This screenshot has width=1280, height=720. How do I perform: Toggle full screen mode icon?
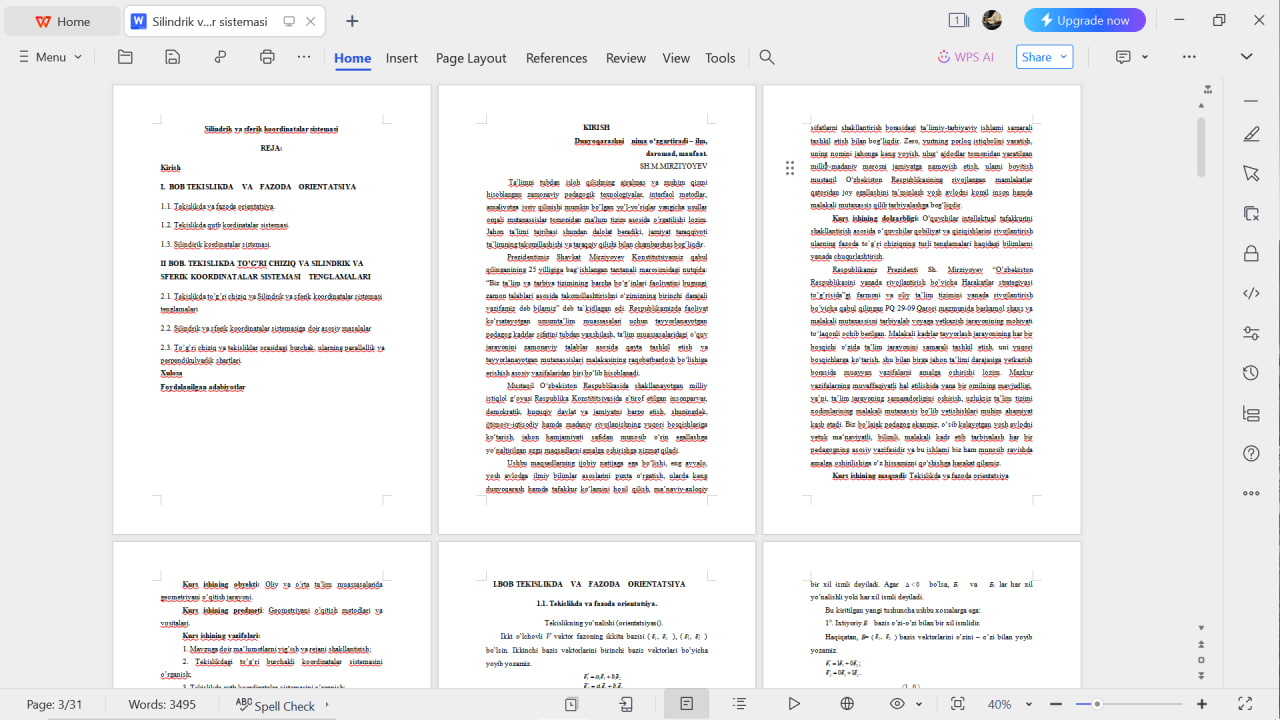(1245, 704)
